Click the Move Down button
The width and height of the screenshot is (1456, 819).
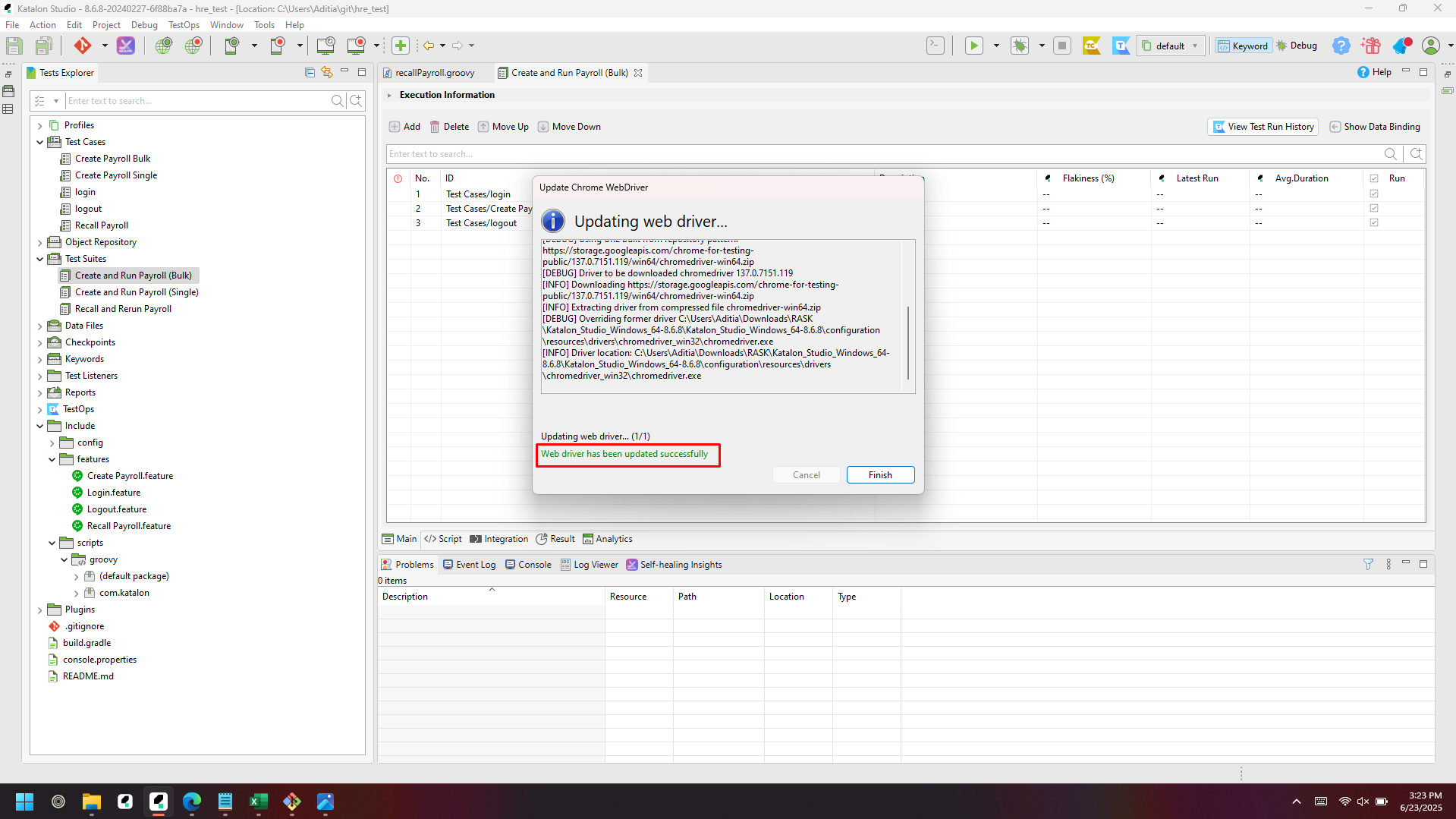pos(569,127)
